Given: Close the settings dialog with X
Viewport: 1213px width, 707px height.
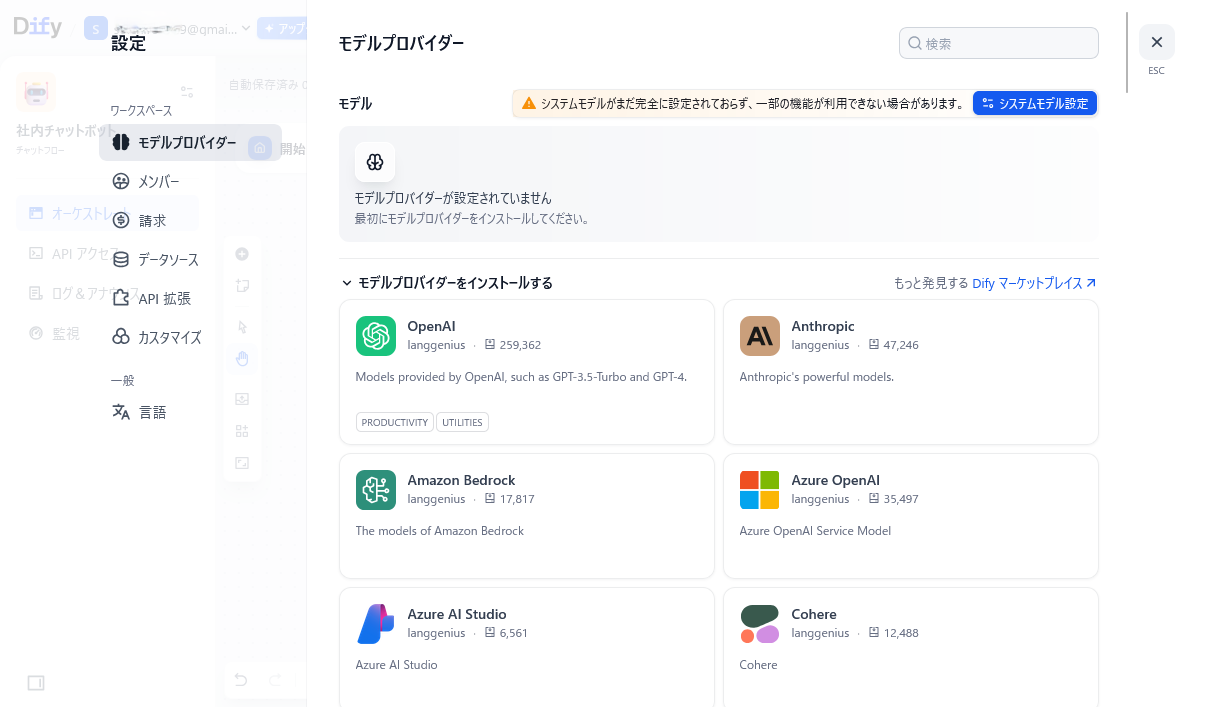Looking at the screenshot, I should 1156,42.
